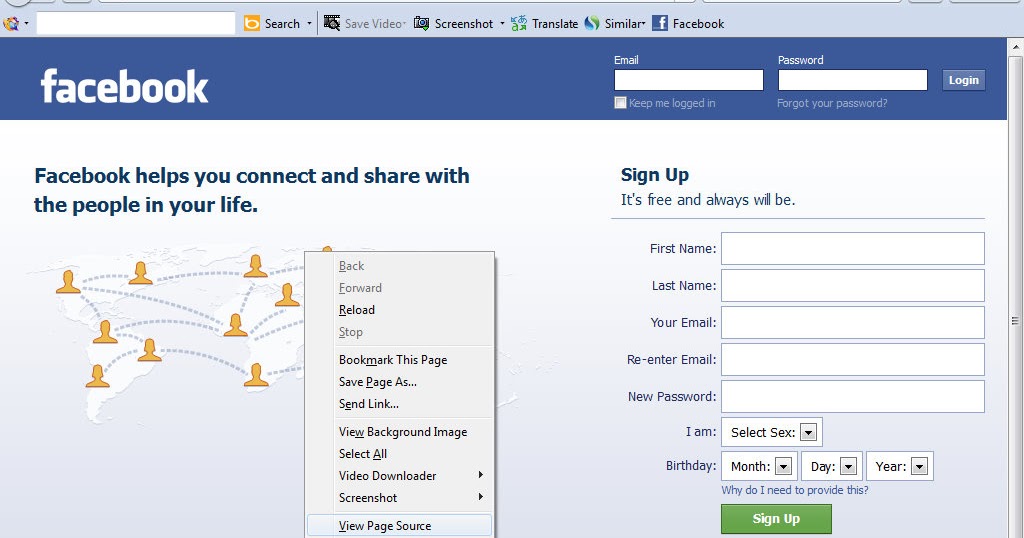Screen dimensions: 1024x538
Task: Click the page scrollbar up arrow
Action: (x=1016, y=47)
